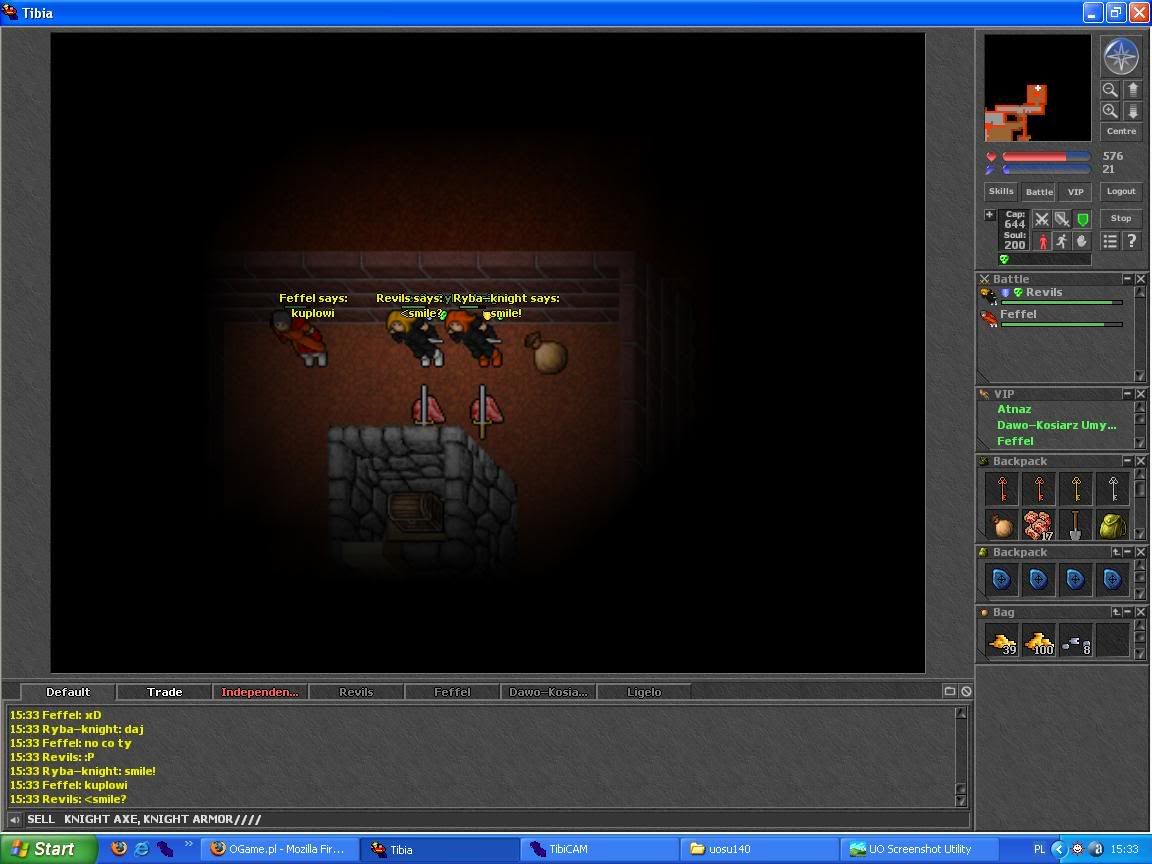
Task: Open the Ligelo chat tab
Action: point(644,692)
